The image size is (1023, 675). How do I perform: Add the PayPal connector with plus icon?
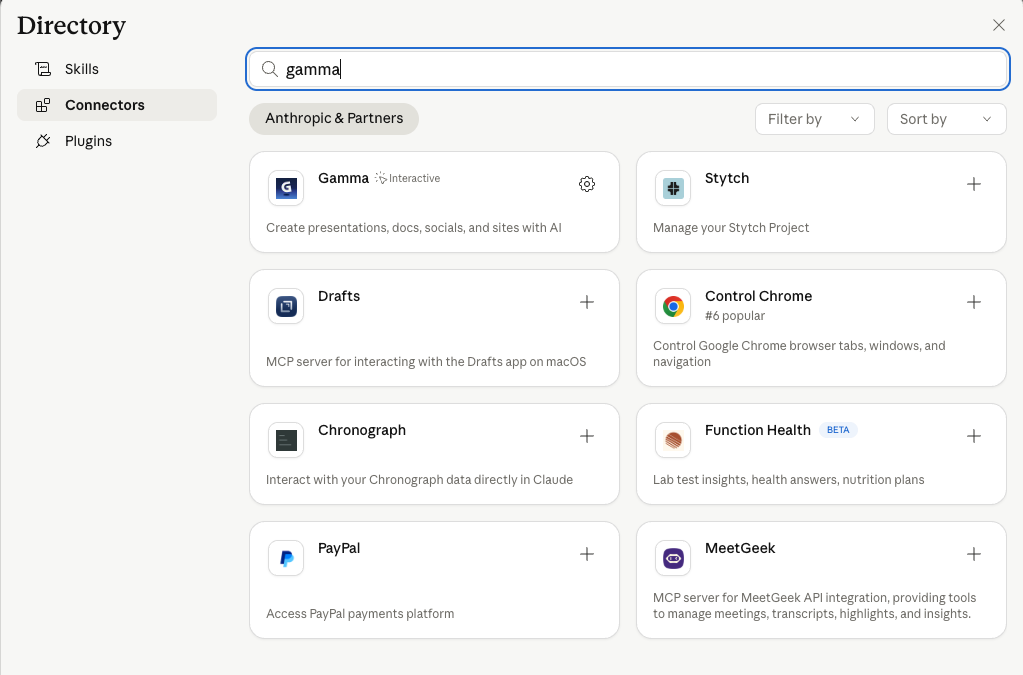point(587,554)
